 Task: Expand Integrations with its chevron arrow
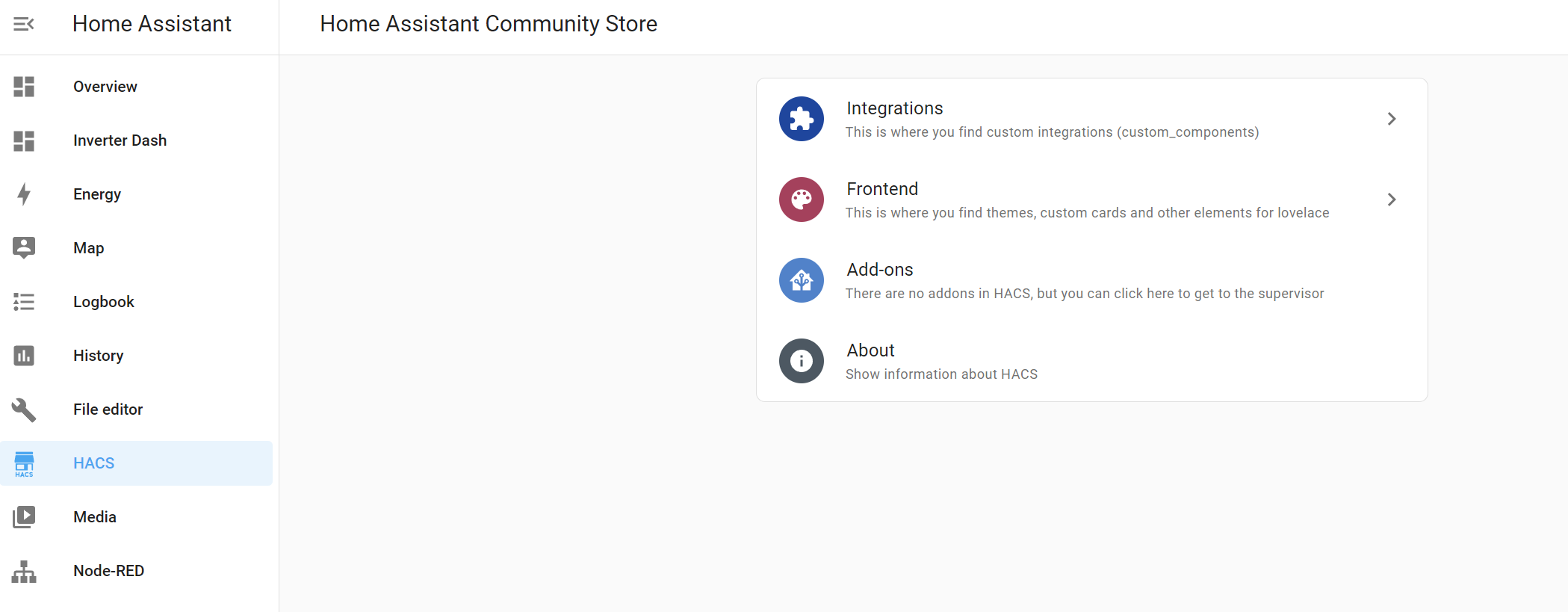pyautogui.click(x=1391, y=119)
